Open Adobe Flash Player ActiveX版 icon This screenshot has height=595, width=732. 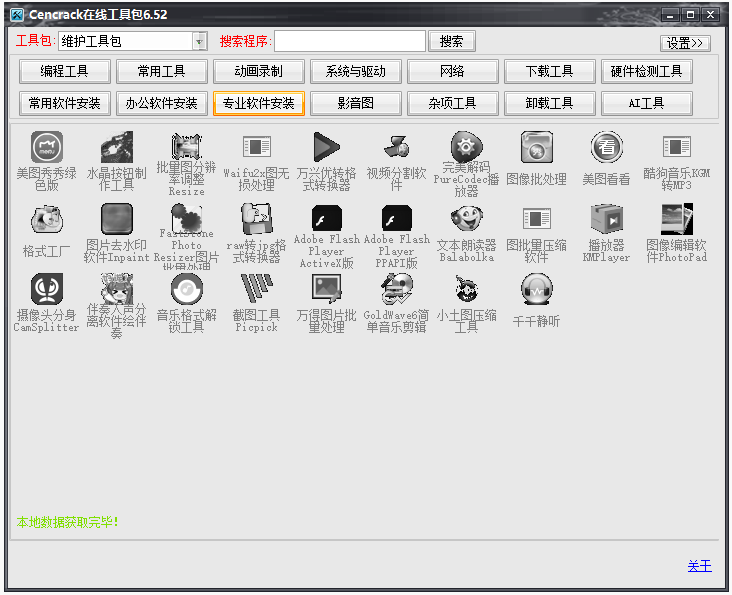[x=326, y=219]
